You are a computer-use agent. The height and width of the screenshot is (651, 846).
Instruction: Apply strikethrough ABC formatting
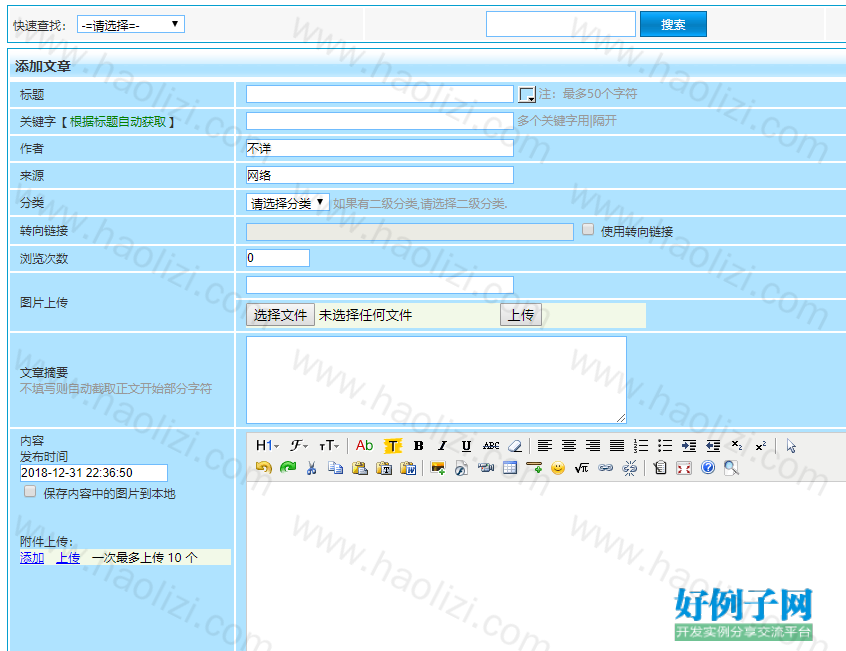(x=491, y=446)
